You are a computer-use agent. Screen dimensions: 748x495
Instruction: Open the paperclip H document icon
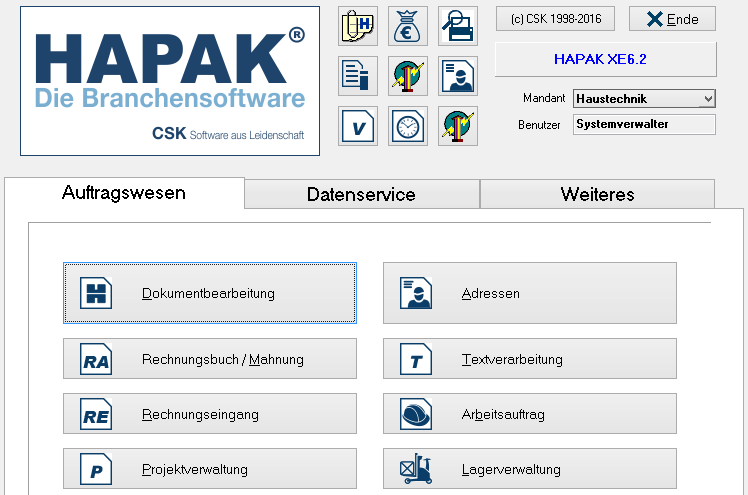coord(358,26)
